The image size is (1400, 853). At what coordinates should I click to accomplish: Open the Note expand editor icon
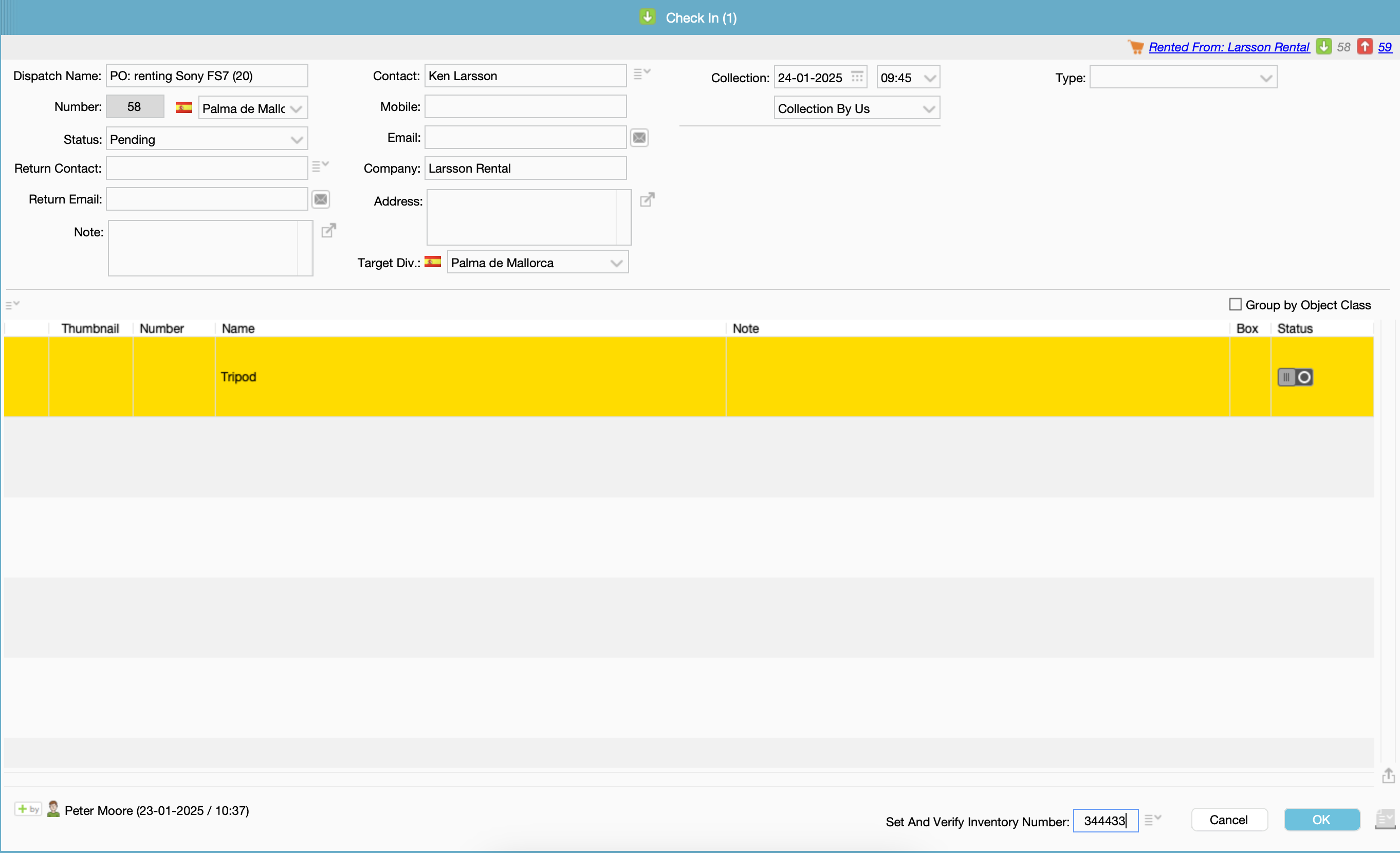click(328, 231)
